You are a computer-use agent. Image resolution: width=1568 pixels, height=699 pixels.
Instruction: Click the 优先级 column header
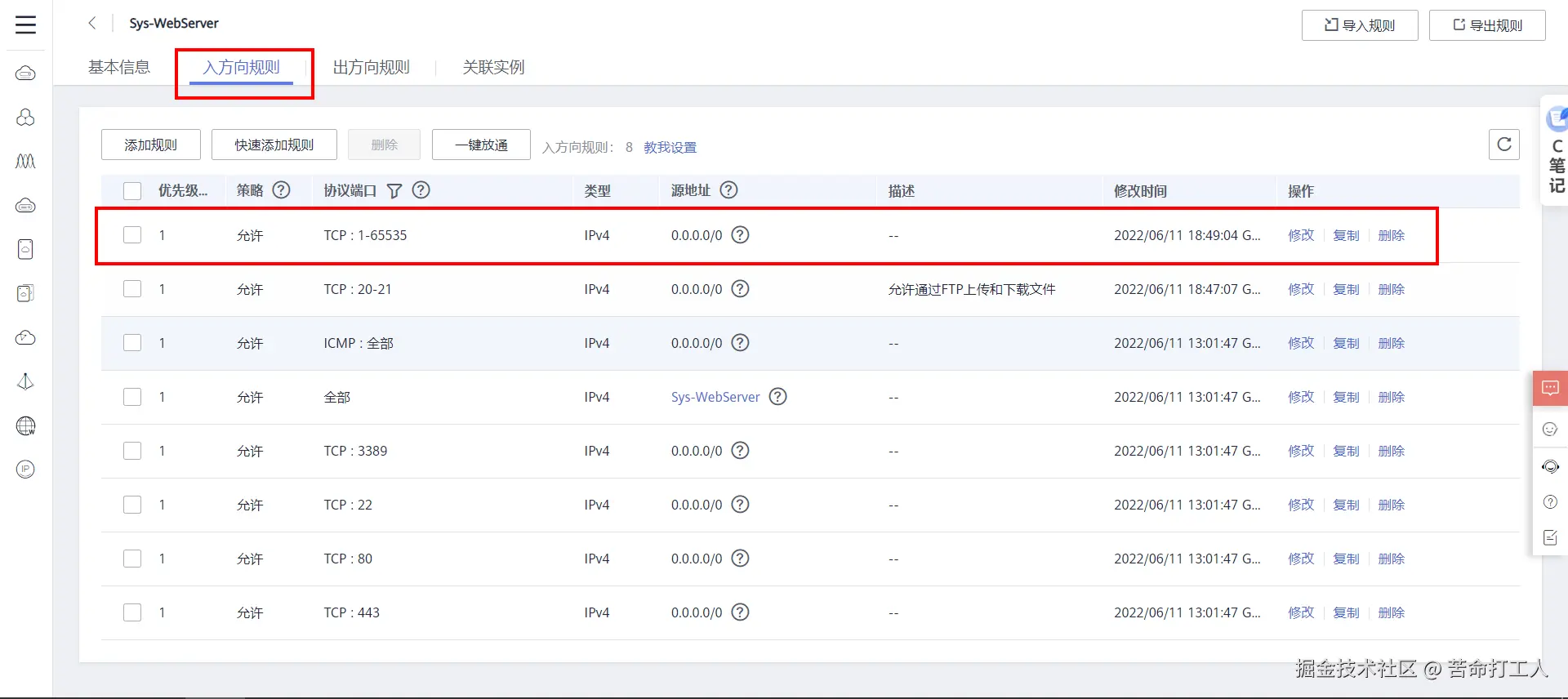[x=183, y=191]
